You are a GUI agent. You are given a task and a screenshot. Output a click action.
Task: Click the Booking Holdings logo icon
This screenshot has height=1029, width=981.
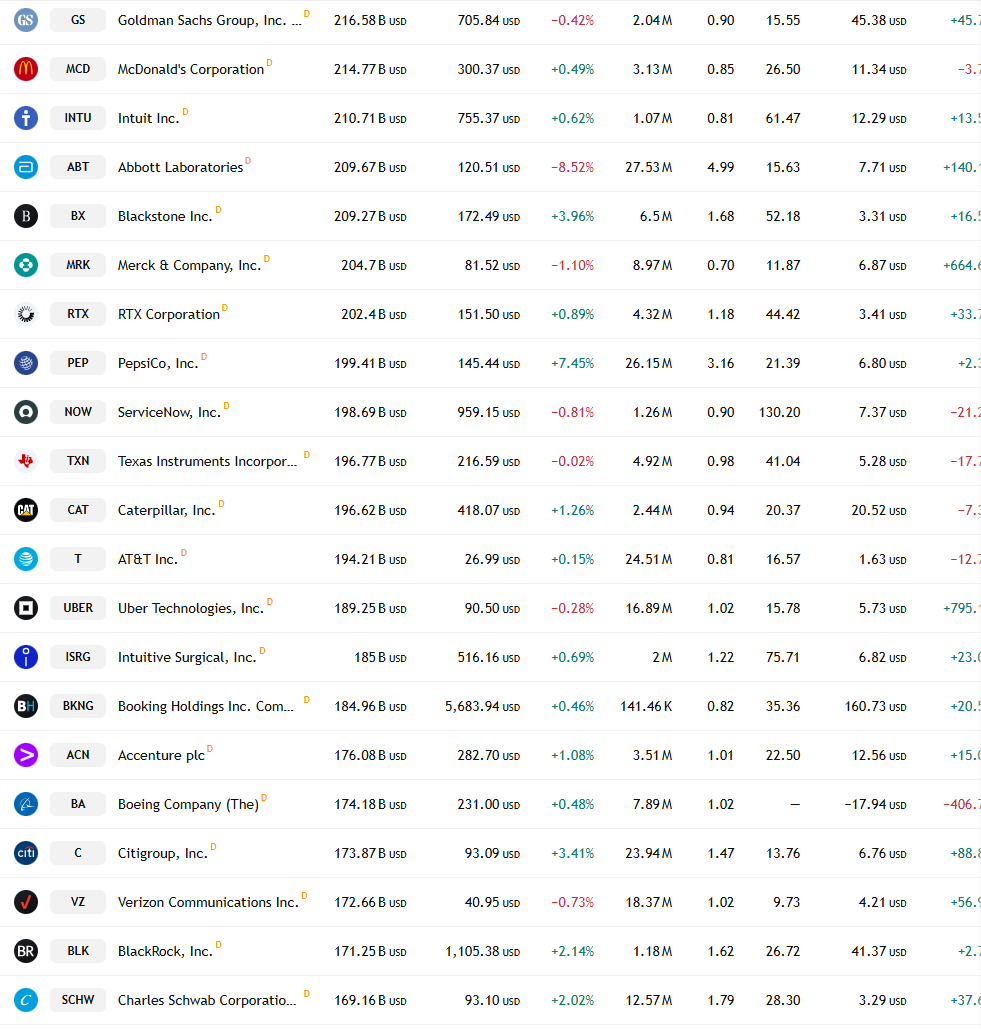(26, 706)
